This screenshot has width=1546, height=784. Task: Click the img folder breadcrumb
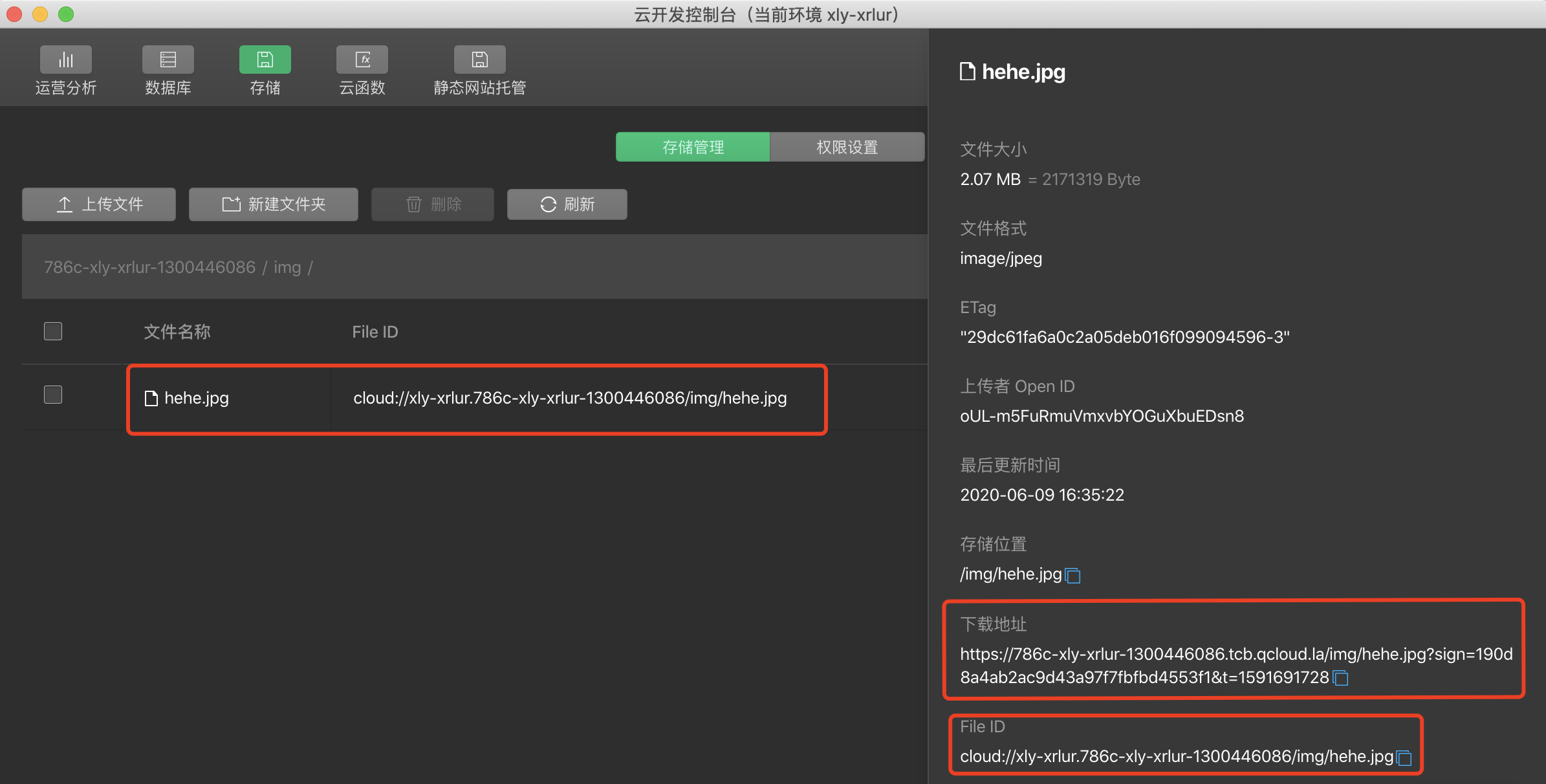pyautogui.click(x=287, y=267)
